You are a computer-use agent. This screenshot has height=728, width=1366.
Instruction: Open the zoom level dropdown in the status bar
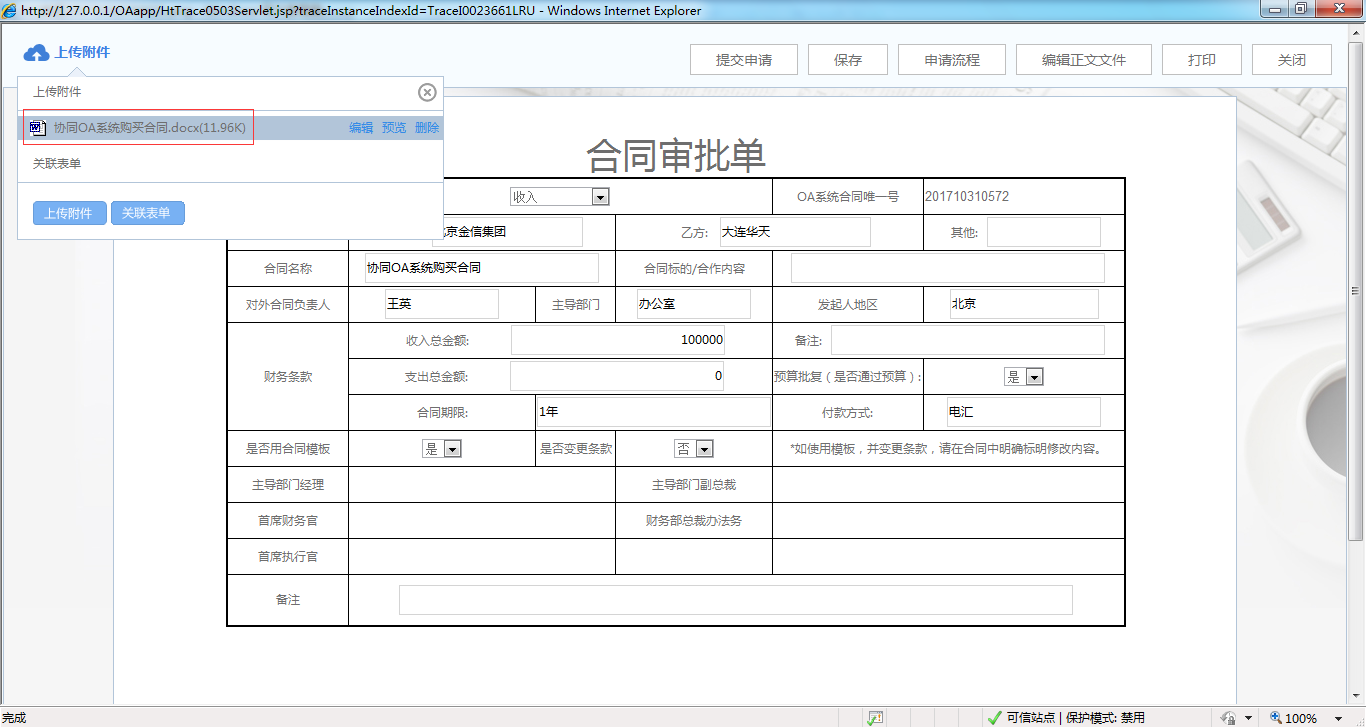coord(1338,718)
